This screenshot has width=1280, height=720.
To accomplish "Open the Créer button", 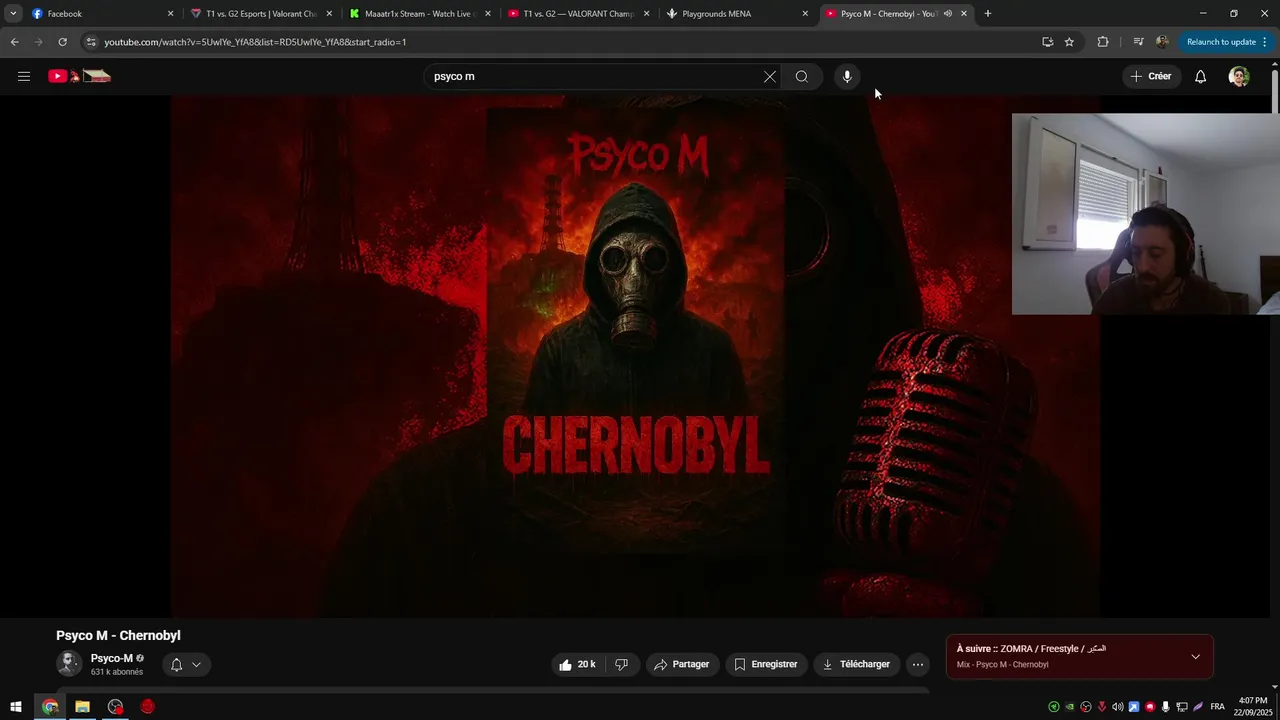I will click(1151, 76).
